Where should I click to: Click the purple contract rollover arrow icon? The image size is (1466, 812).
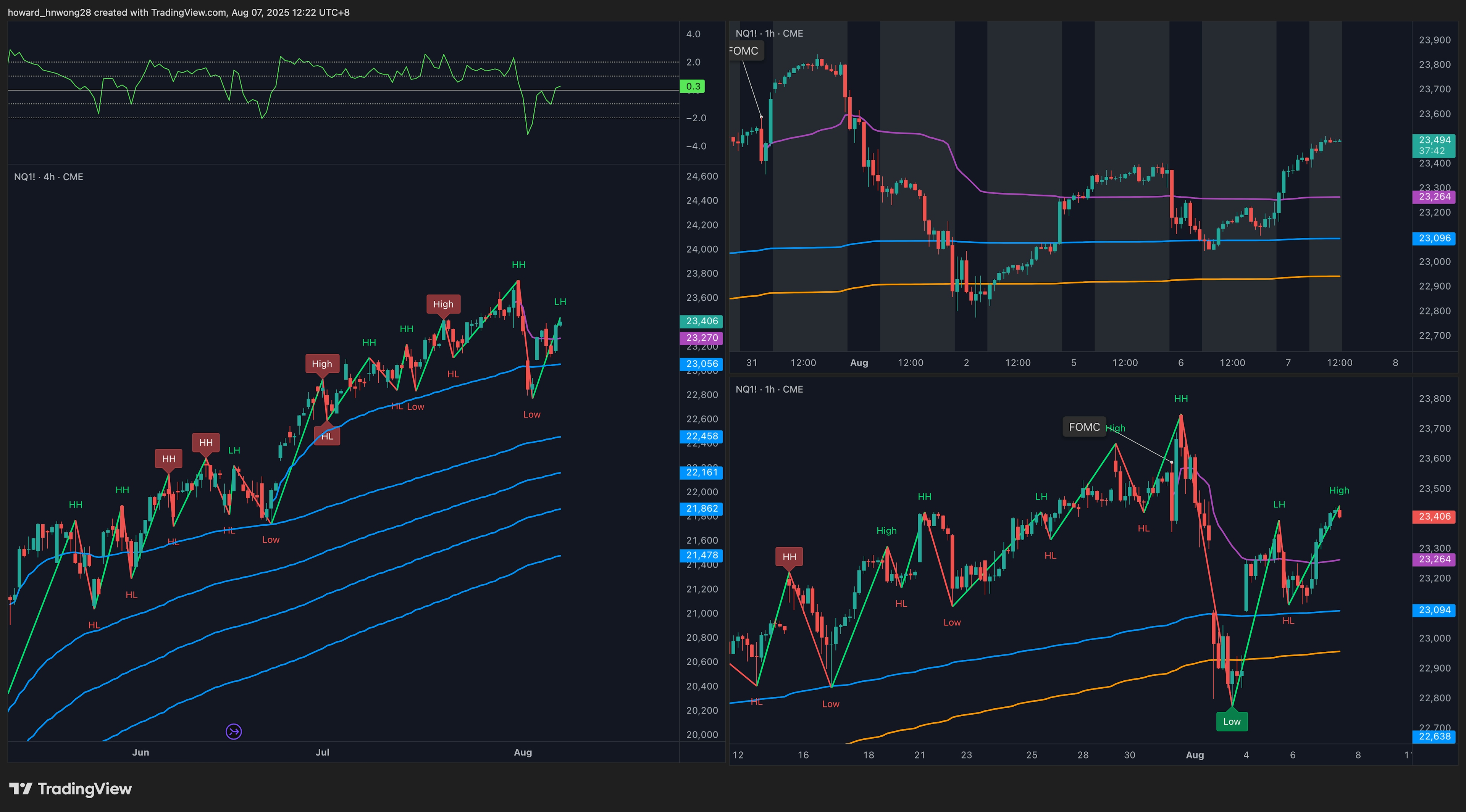(x=233, y=731)
